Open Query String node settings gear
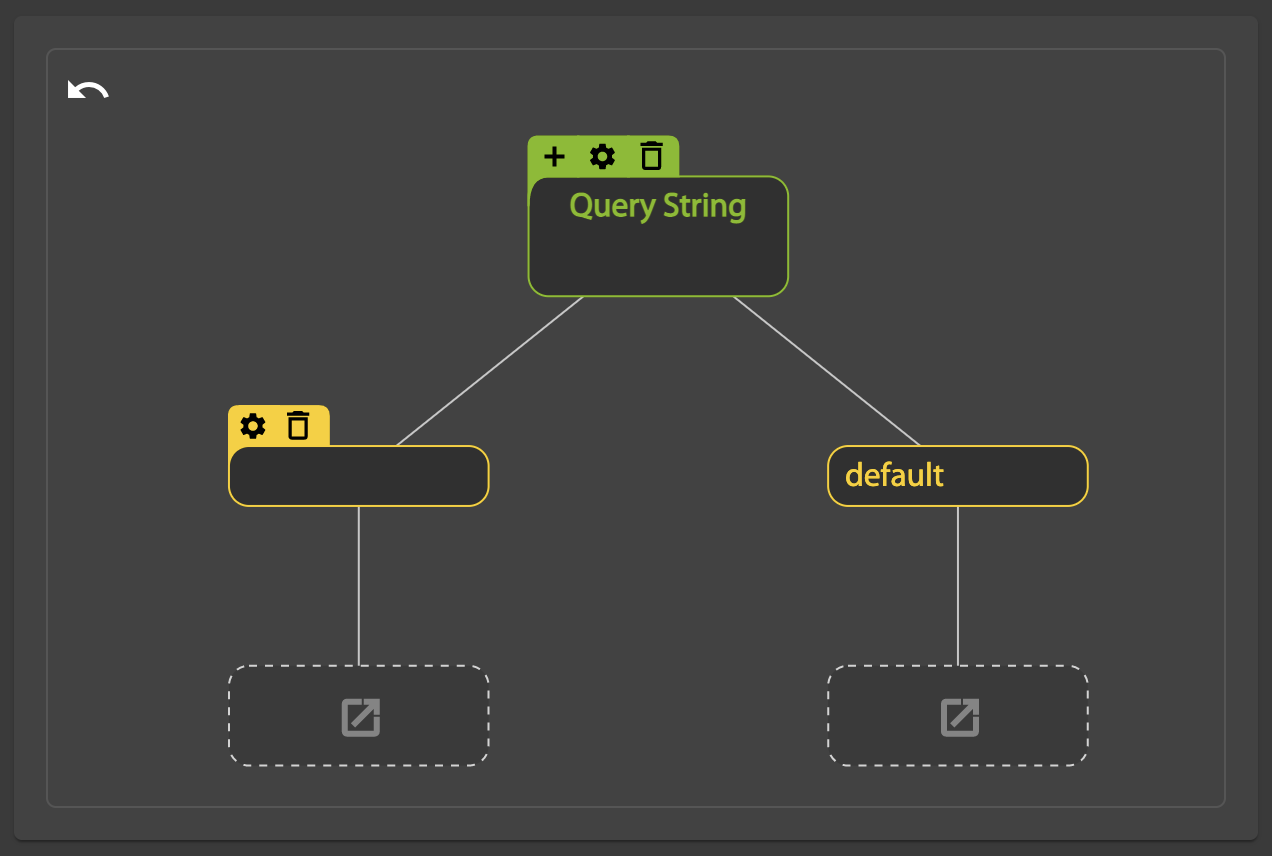The image size is (1272, 856). coord(602,156)
